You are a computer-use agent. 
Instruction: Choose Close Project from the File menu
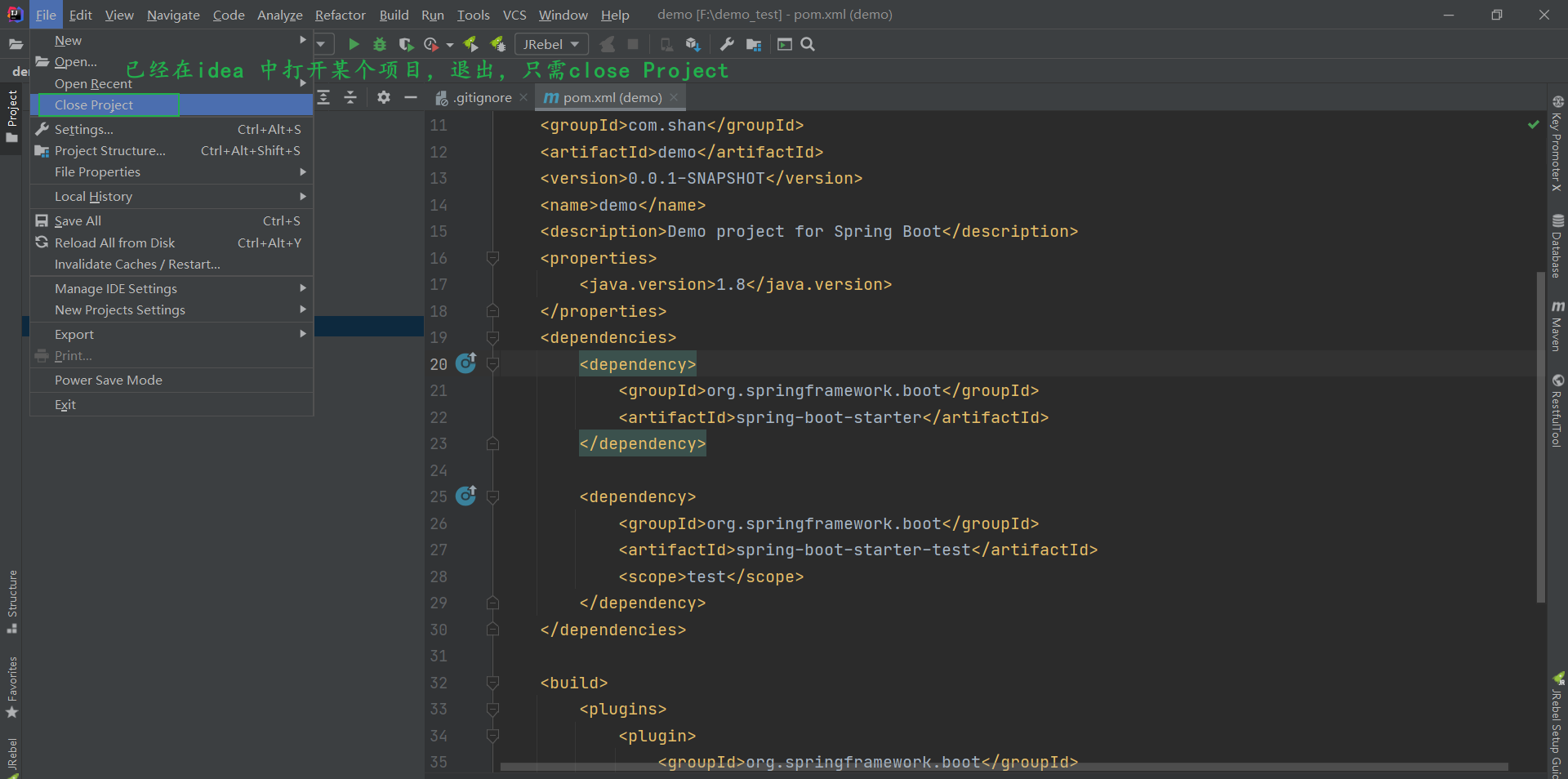coord(171,105)
